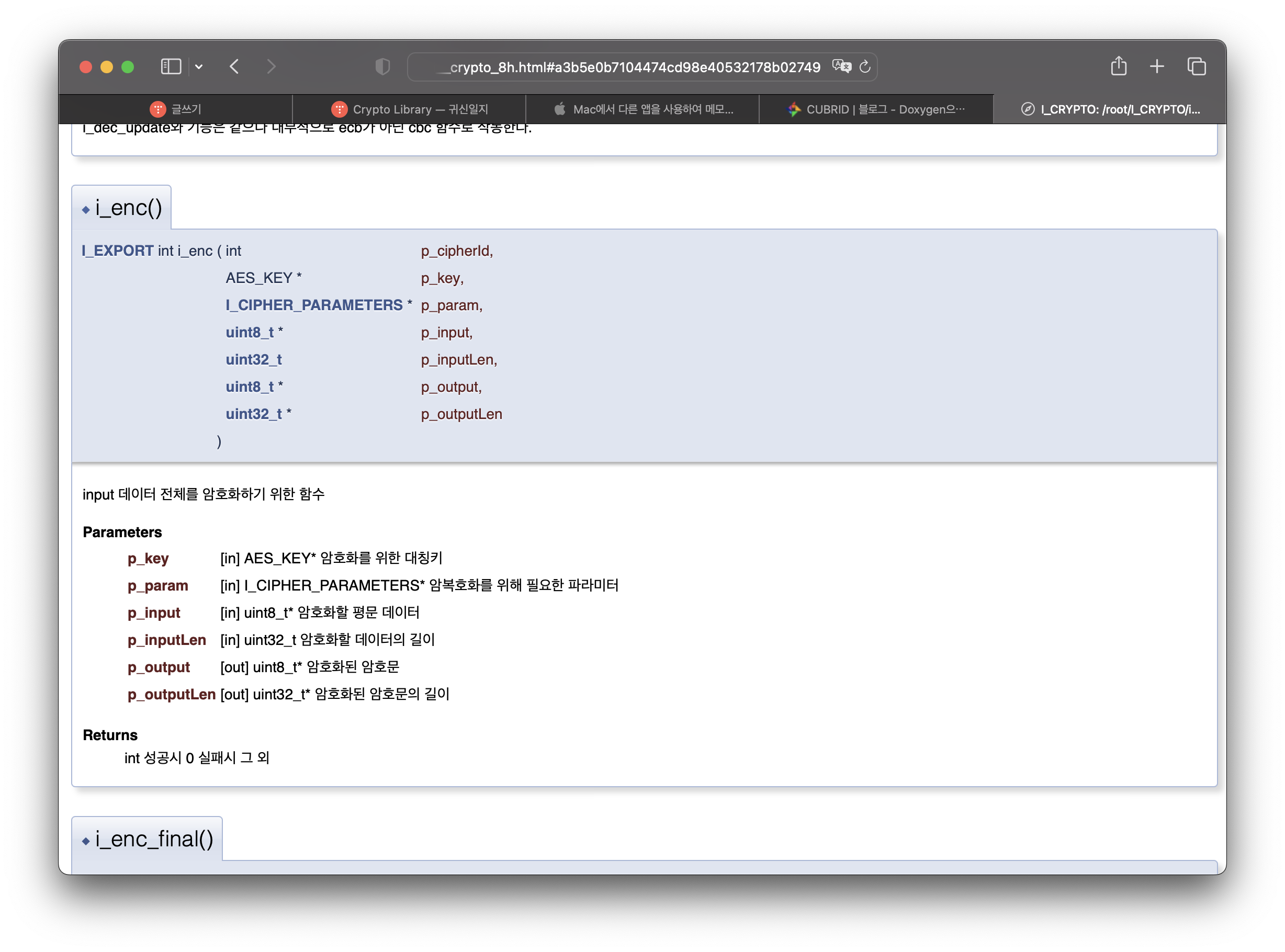Screen dimensions: 1285x952
Task: Switch to the 글쓰기 tab
Action: pyautogui.click(x=176, y=109)
